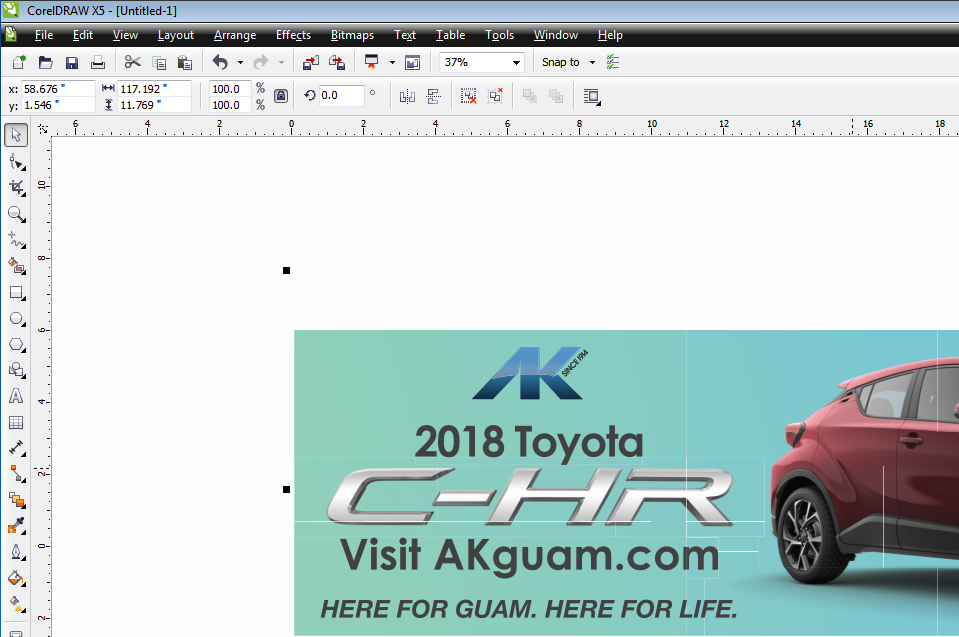The image size is (959, 637).
Task: Open the Layout menu
Action: click(x=176, y=35)
